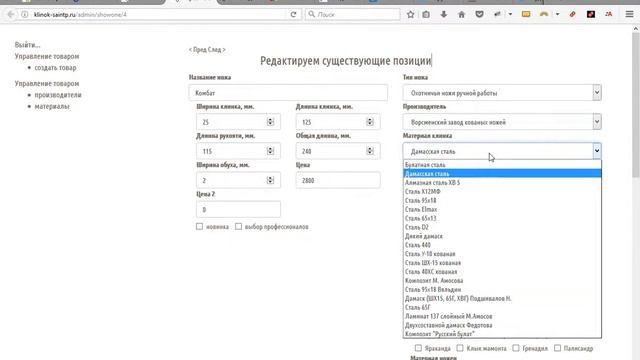Screen dimensions: 640x360
Task: Select Булатная сталь from the list
Action: click(502, 164)
